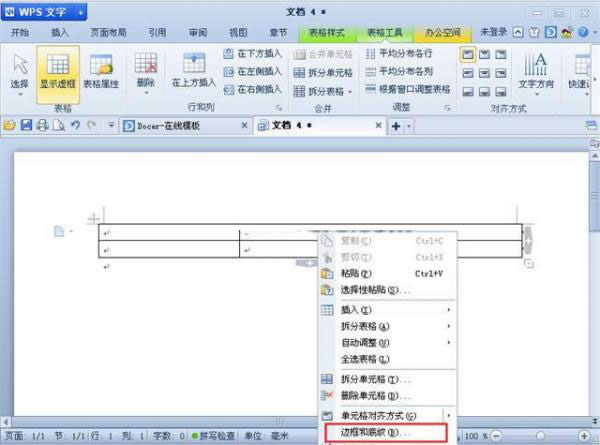Click 根据窗口调整表格 fit to window
The image size is (600, 445).
409,89
